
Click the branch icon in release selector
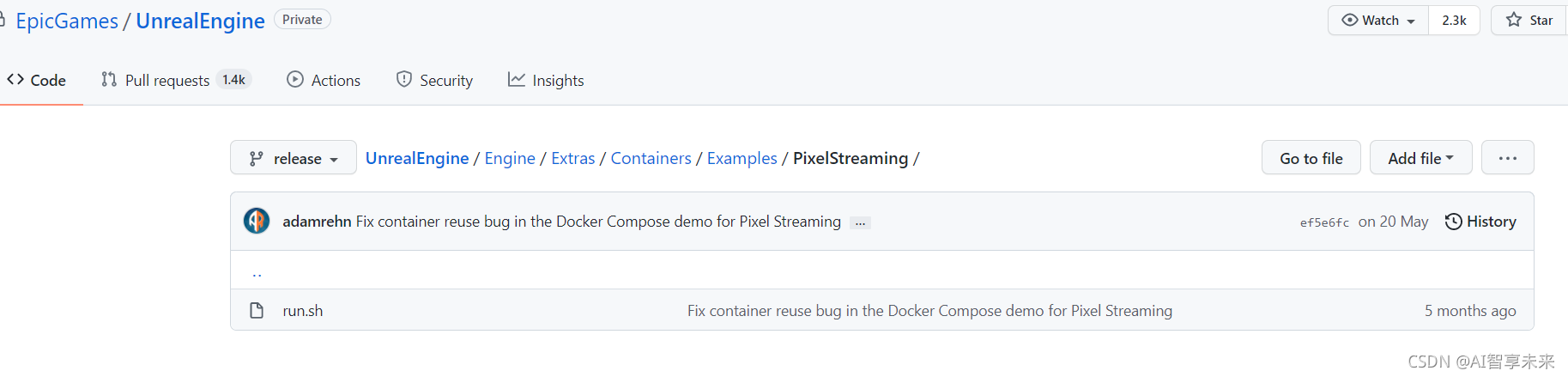(x=256, y=159)
